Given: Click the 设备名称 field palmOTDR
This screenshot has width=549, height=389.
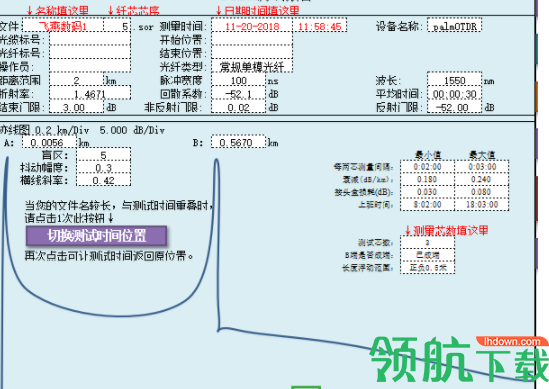Looking at the screenshot, I should pyautogui.click(x=454, y=26).
